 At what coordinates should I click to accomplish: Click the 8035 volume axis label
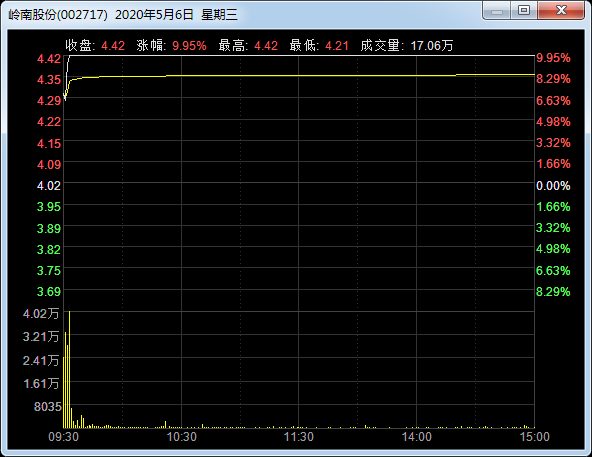48,407
